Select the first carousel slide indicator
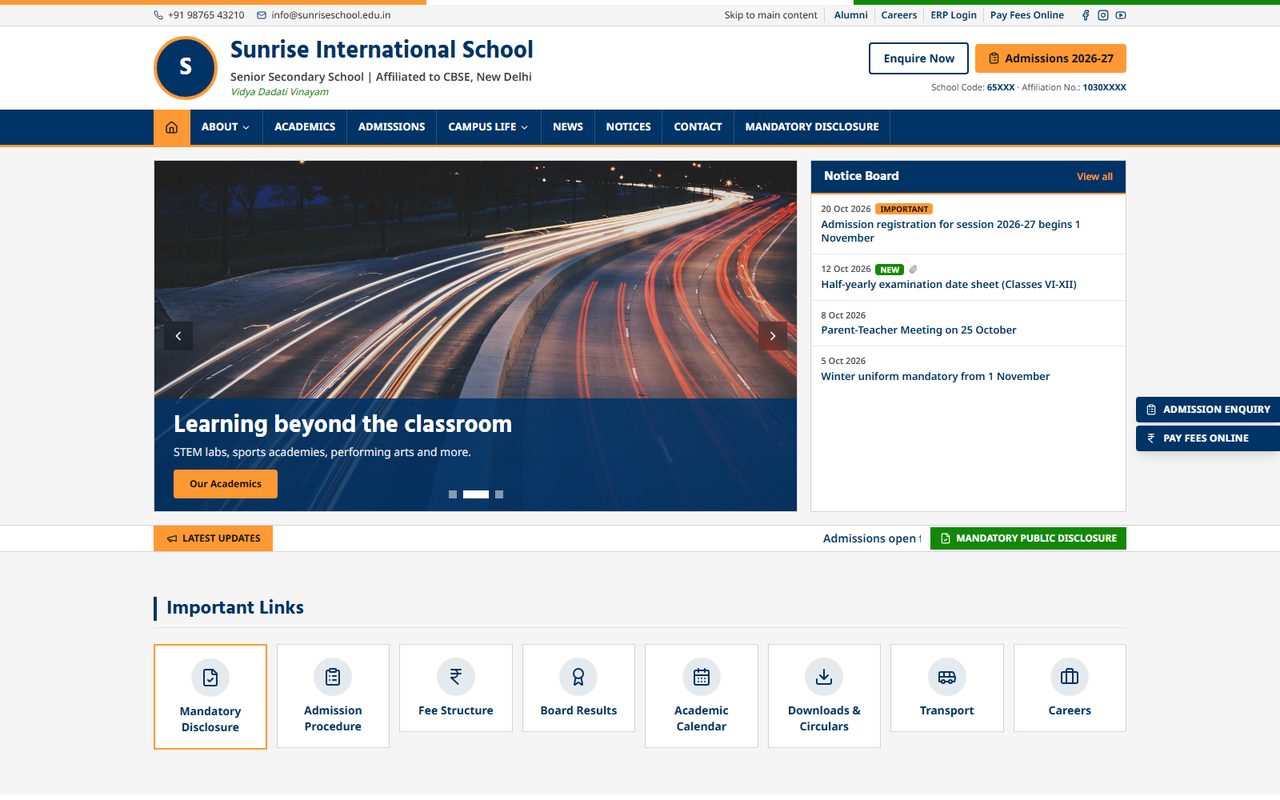The width and height of the screenshot is (1280, 800). (x=453, y=494)
